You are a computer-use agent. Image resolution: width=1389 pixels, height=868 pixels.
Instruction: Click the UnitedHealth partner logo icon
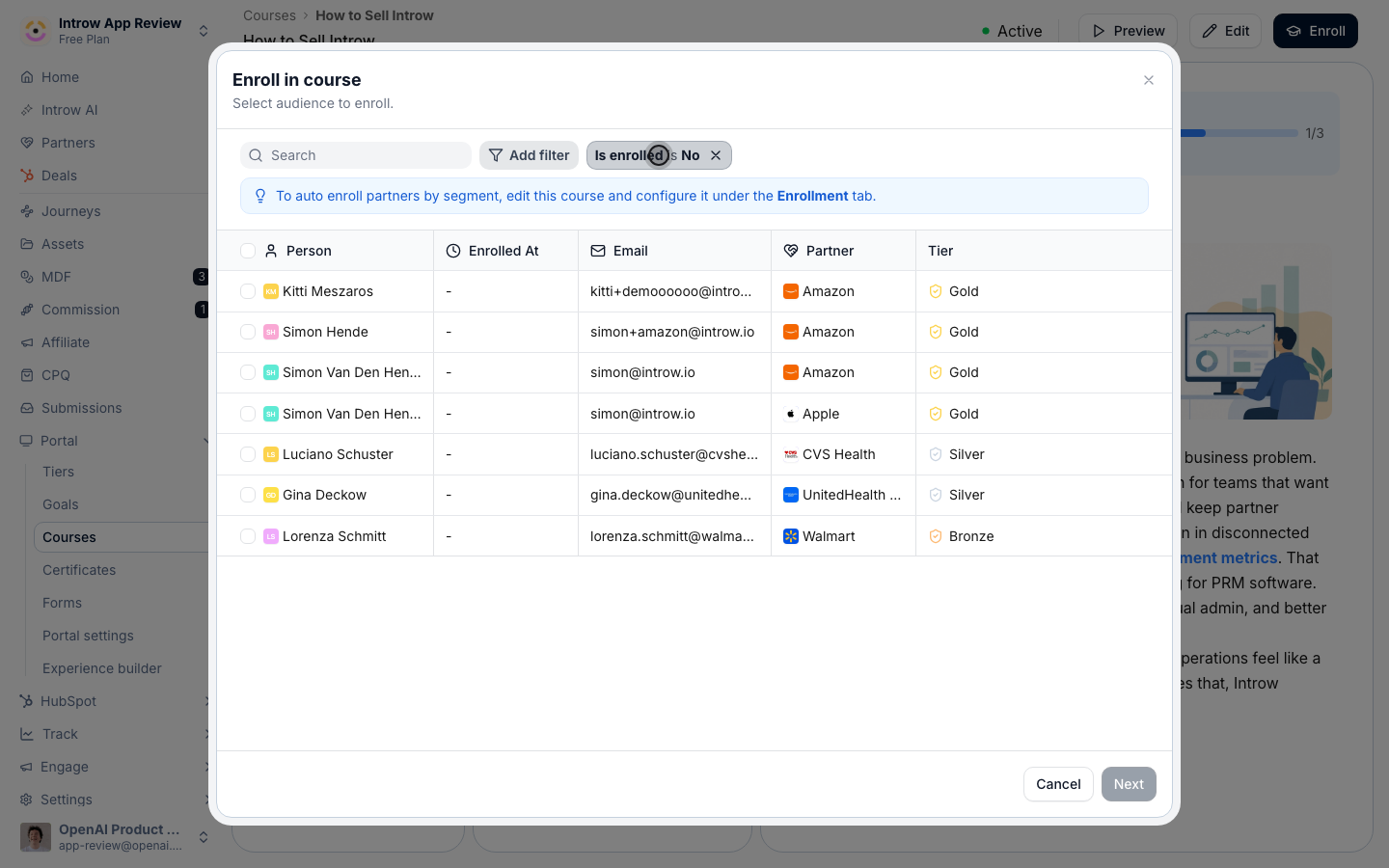[791, 495]
